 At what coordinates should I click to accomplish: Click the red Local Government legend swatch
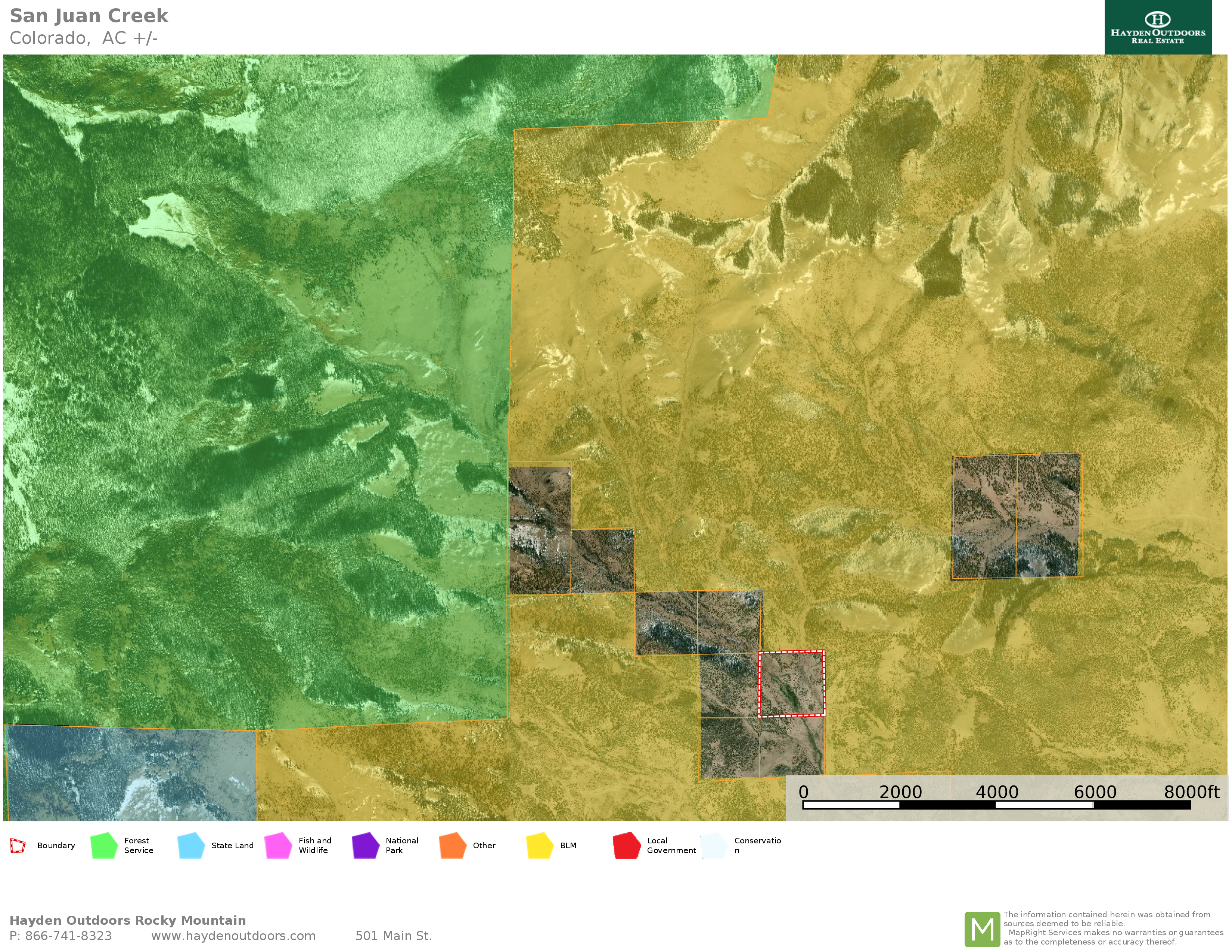coord(627,845)
